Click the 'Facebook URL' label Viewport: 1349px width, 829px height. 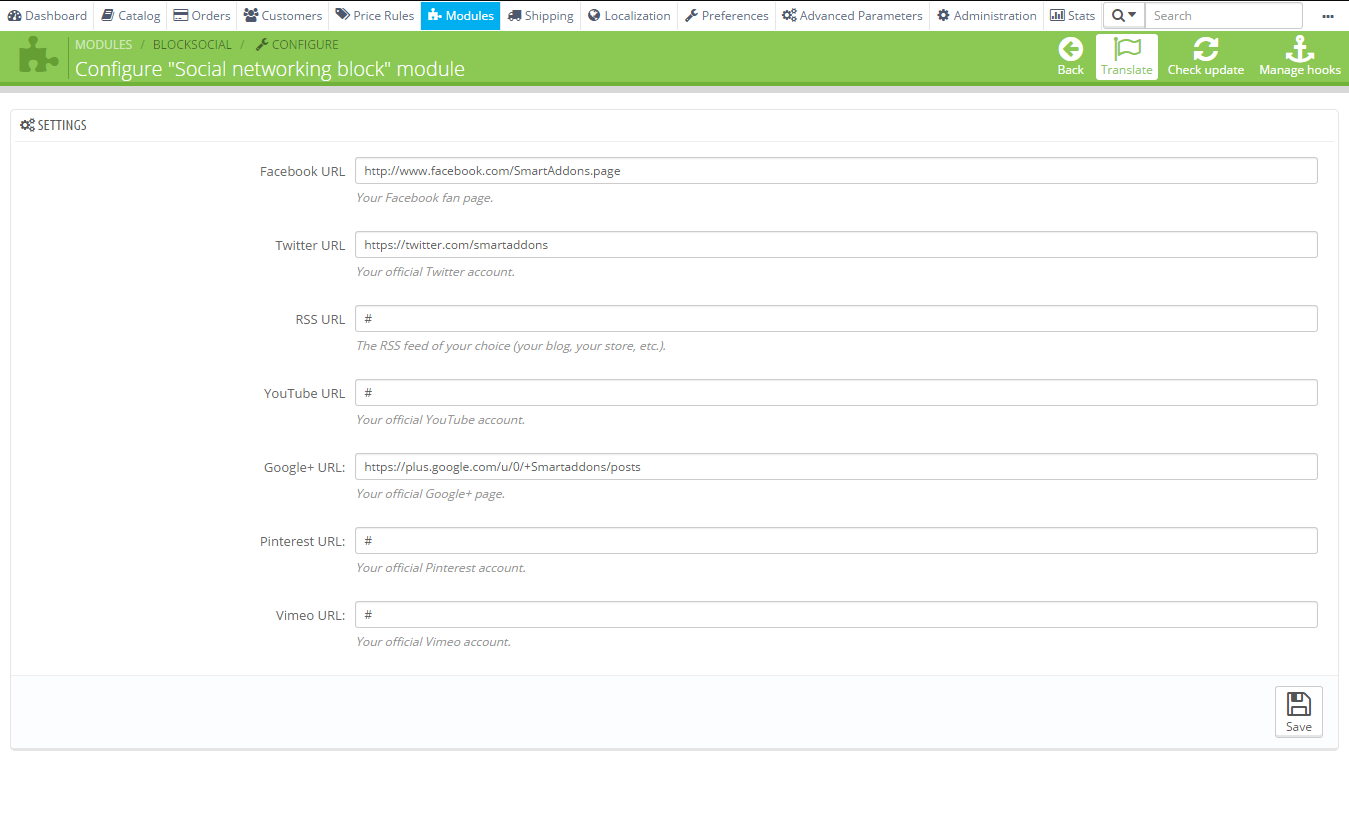(302, 171)
